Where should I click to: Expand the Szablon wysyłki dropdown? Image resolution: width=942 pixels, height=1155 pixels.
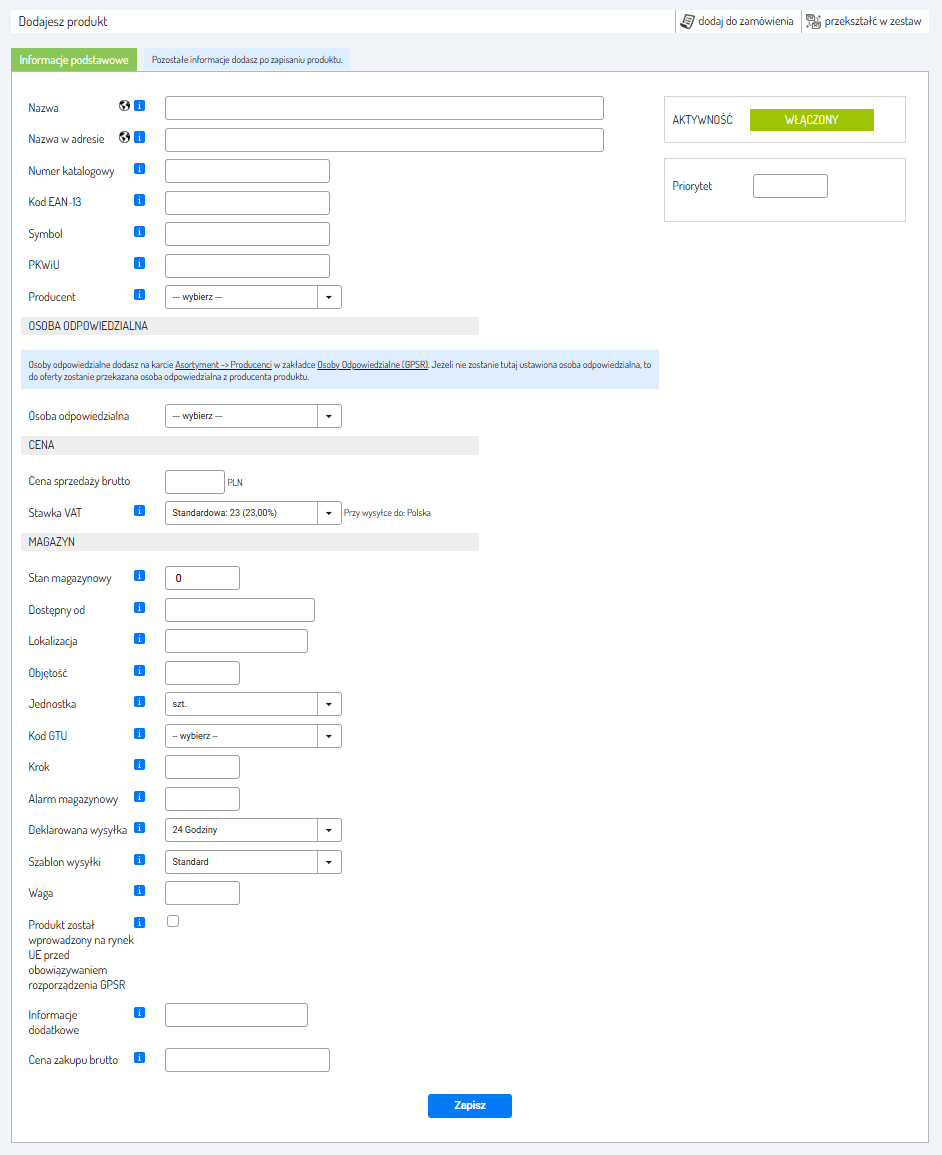click(x=253, y=862)
